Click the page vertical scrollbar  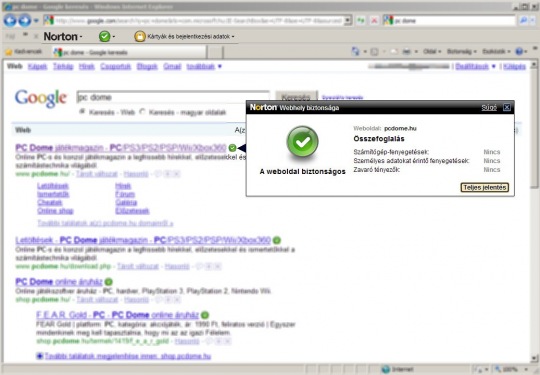click(x=534, y=210)
